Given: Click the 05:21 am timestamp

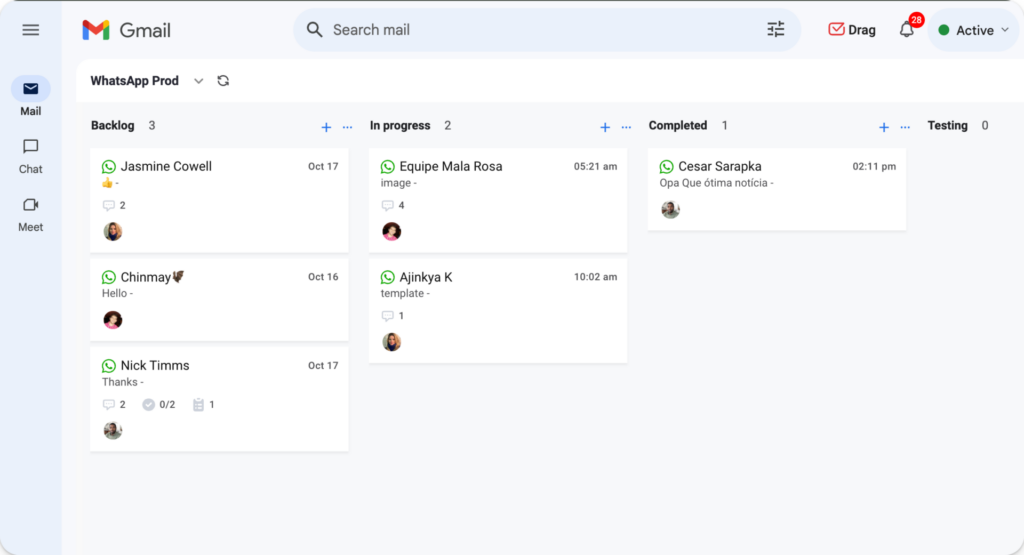Looking at the screenshot, I should click(596, 166).
